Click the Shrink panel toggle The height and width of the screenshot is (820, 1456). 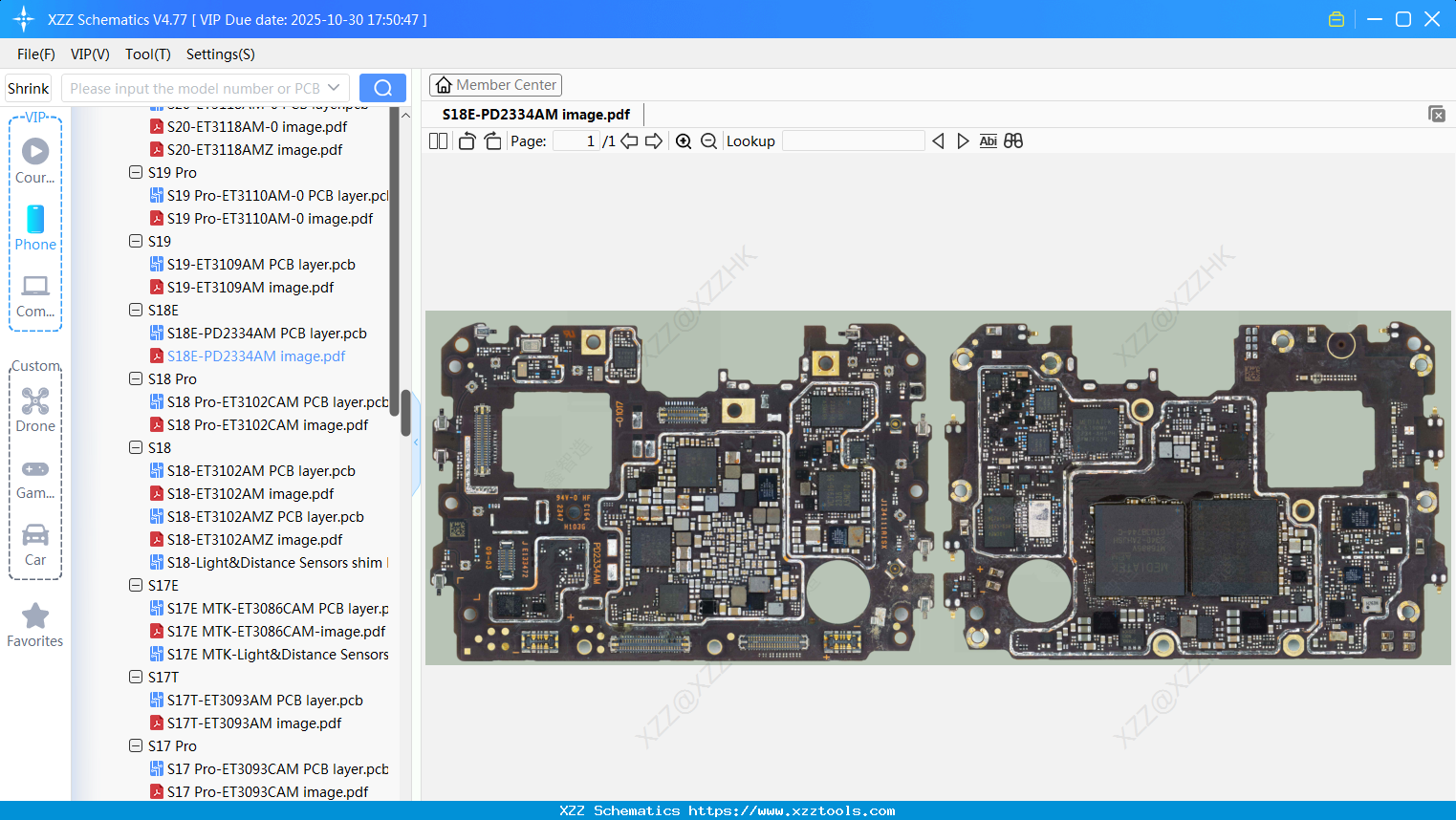[x=27, y=88]
